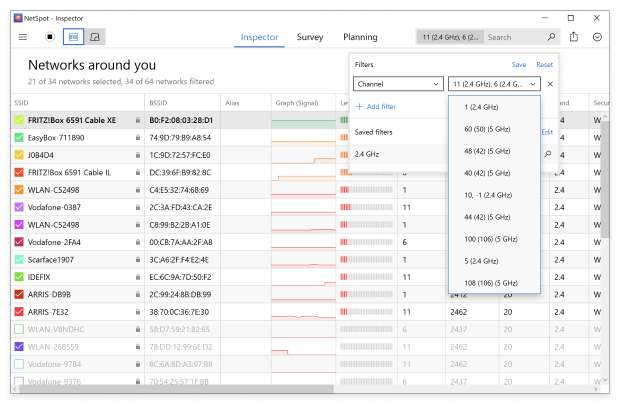Open the hamburger menu
This screenshot has height=404, width=620.
click(23, 37)
